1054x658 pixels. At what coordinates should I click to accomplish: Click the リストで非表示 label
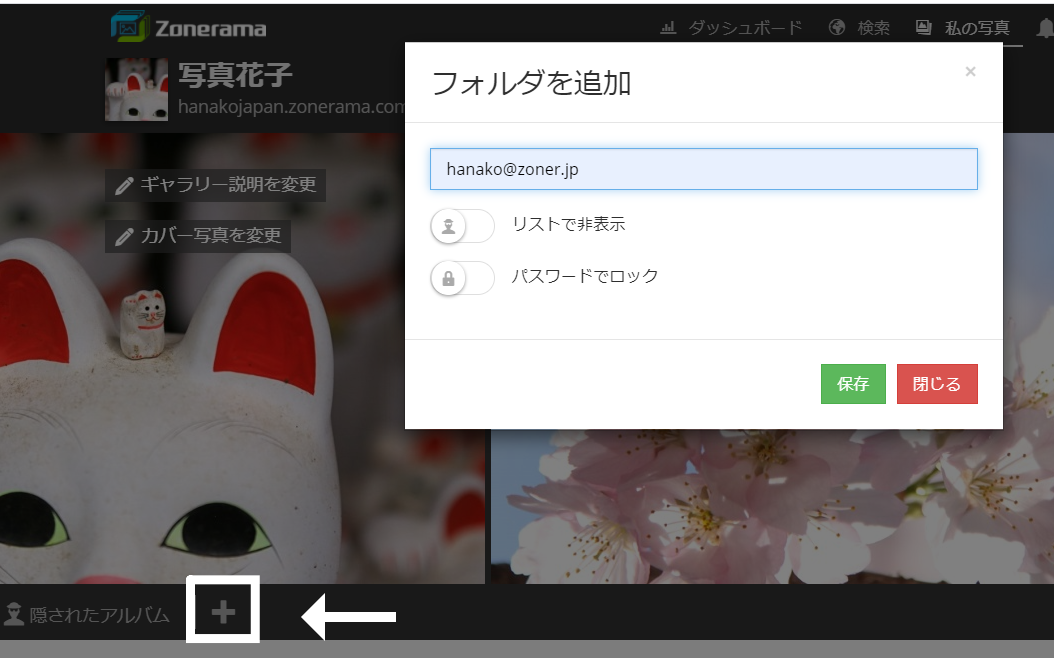tap(569, 224)
